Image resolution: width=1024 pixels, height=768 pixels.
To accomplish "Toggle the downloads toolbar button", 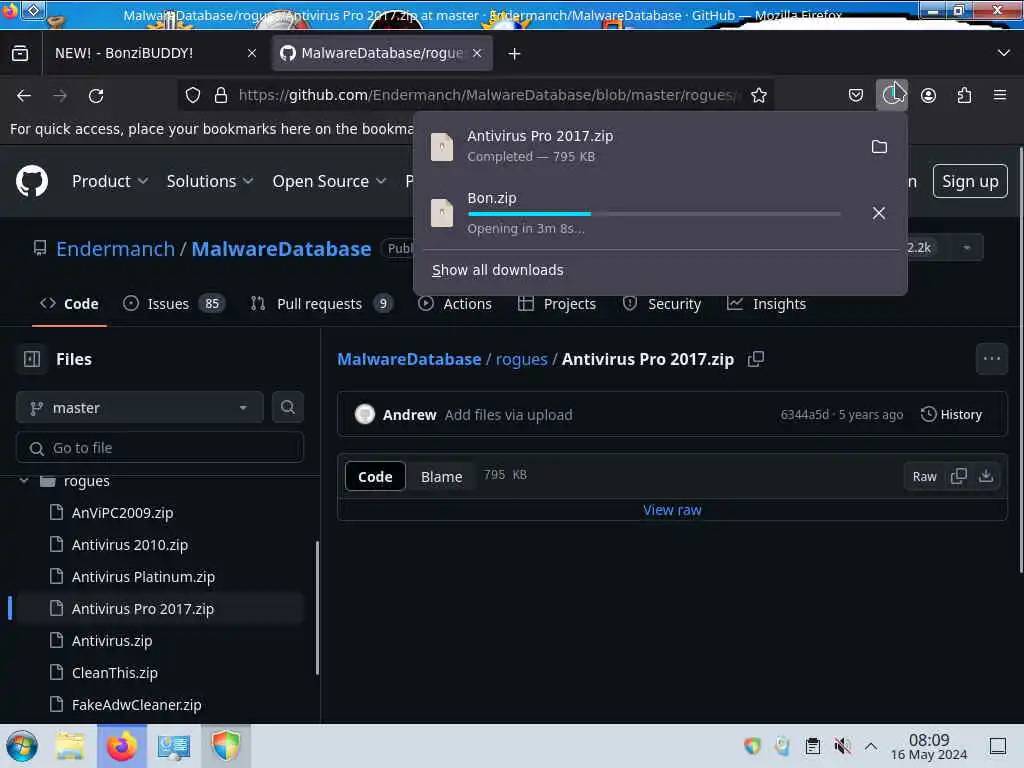I will point(891,95).
